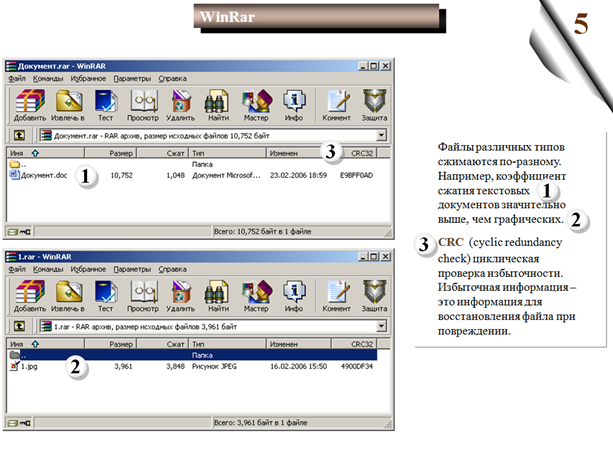The height and width of the screenshot is (458, 613).
Task: Sort by Размер column in Документ.rar window
Action: click(x=110, y=153)
